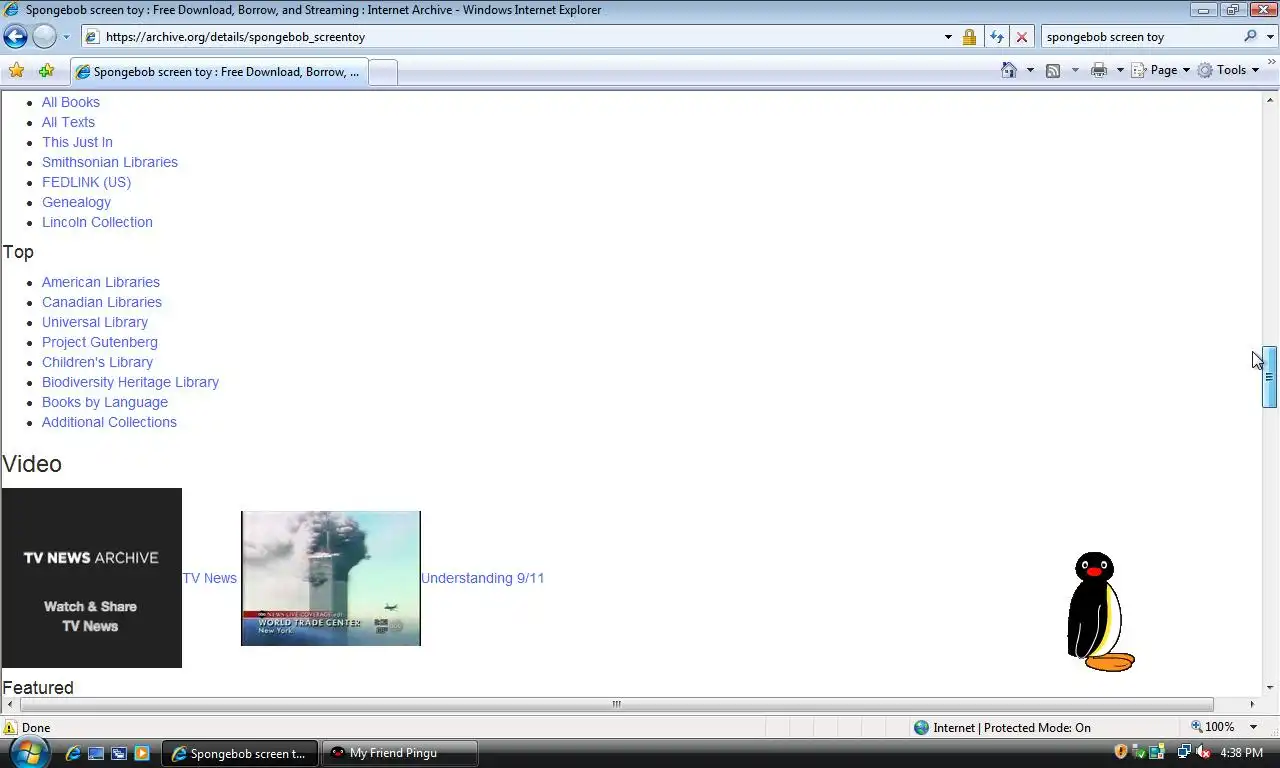The height and width of the screenshot is (768, 1280).
Task: Open the recent pages dropdown beside Forward
Action: point(66,37)
